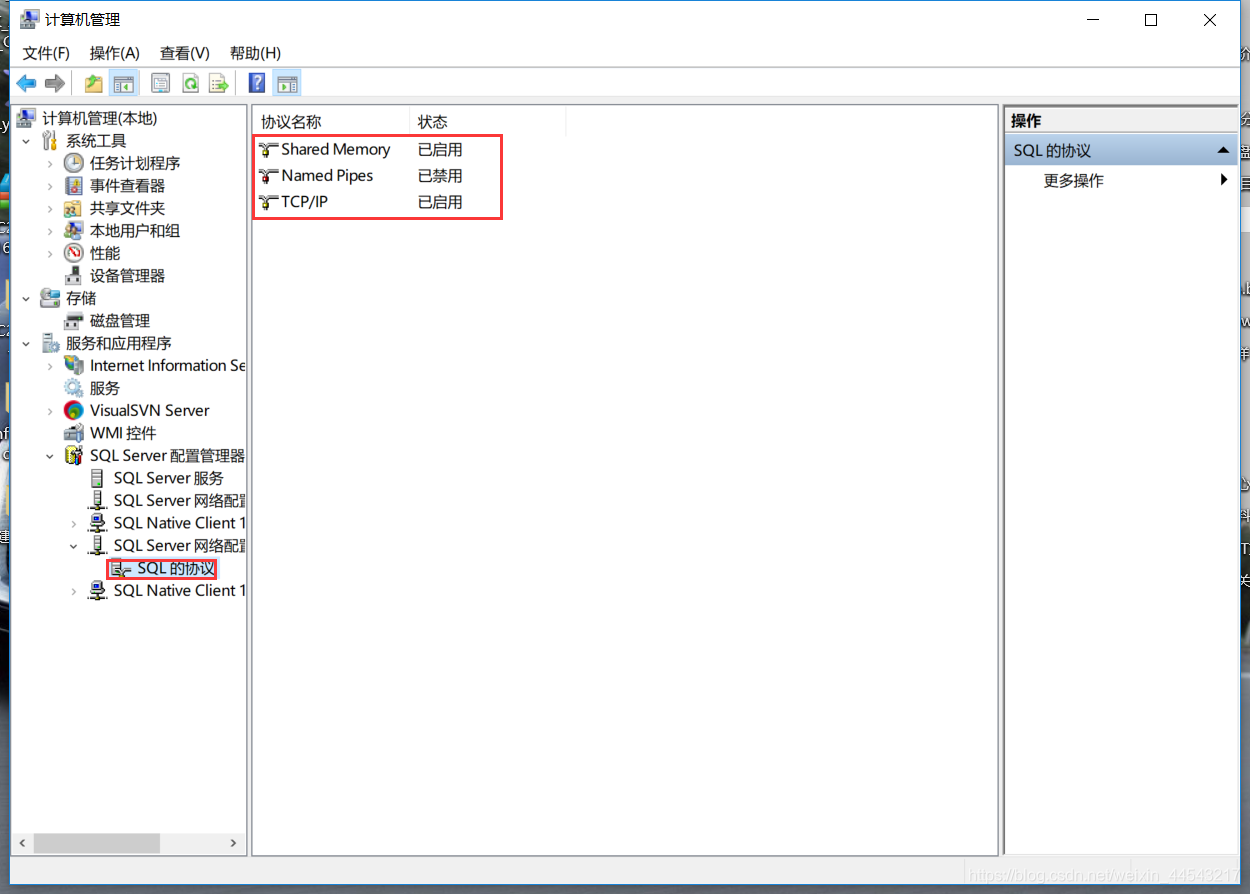Select the 设备管理器 icon
This screenshot has height=894, width=1250.
click(x=74, y=276)
